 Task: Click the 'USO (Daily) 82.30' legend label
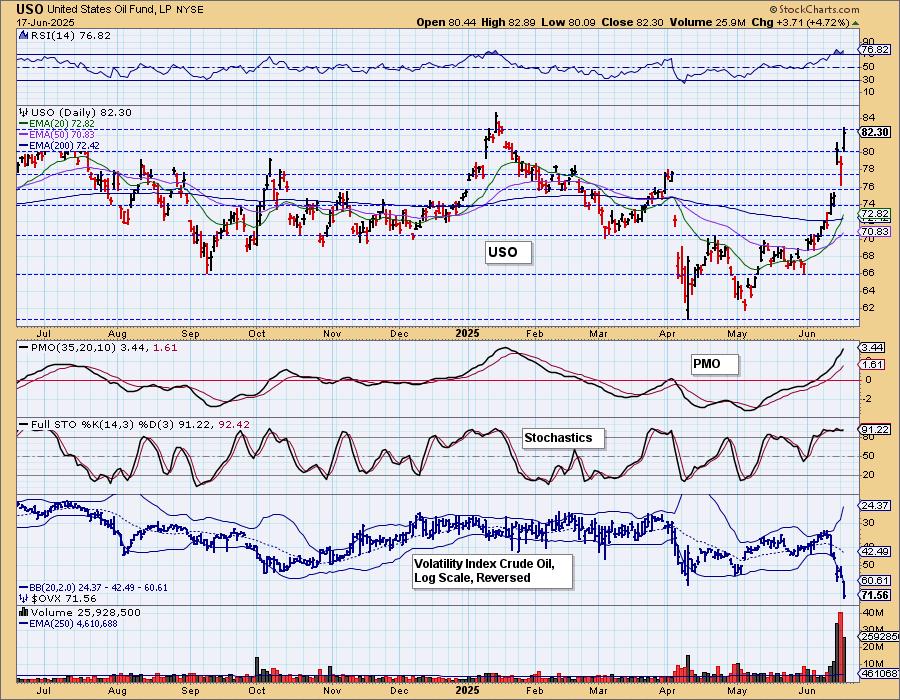tap(81, 112)
